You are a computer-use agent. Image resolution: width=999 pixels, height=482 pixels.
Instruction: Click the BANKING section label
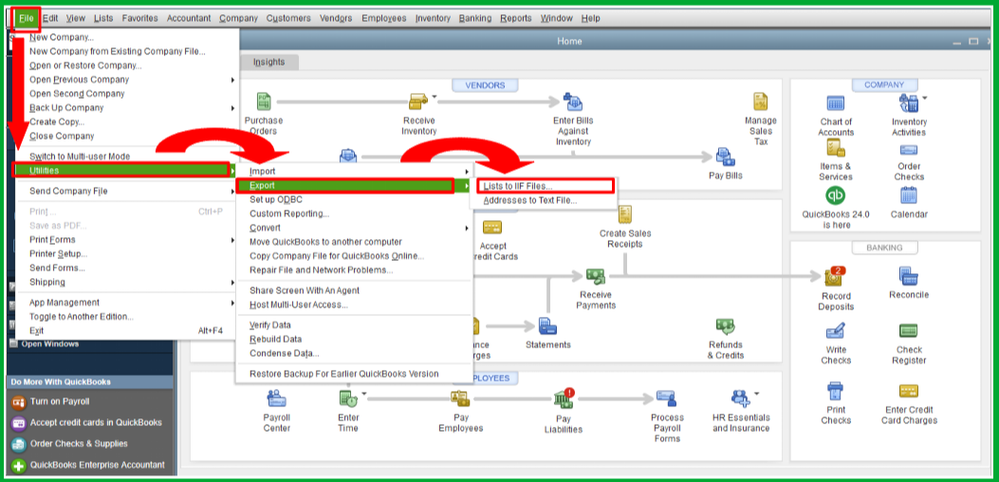[884, 247]
